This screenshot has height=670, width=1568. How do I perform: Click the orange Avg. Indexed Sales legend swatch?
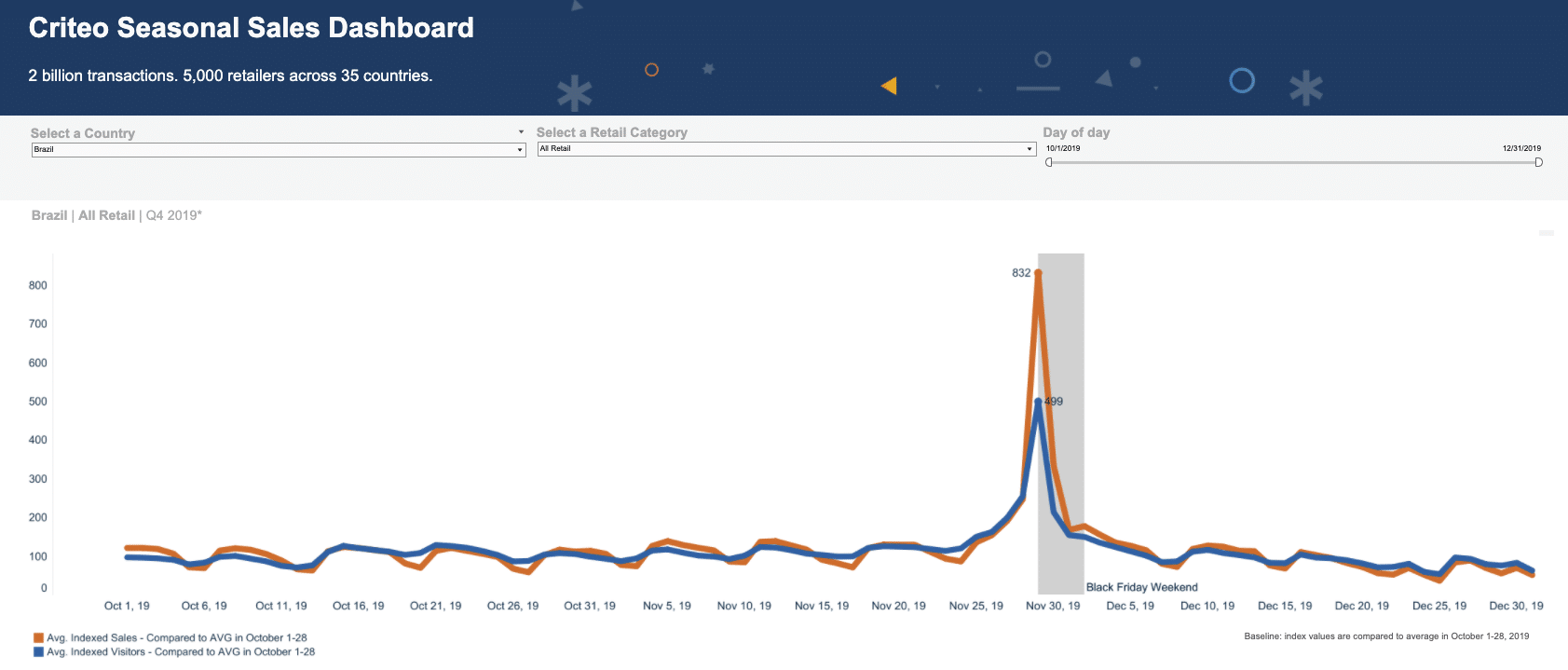38,638
